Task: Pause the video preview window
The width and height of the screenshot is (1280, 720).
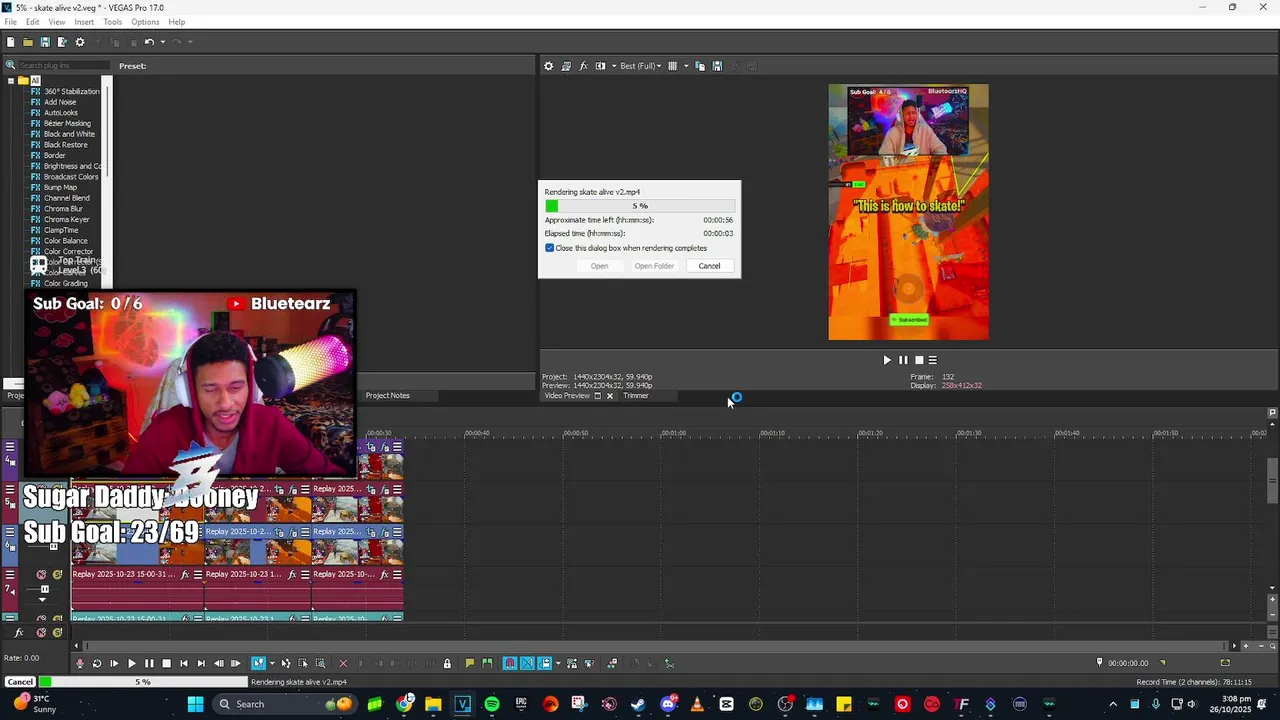Action: (903, 360)
